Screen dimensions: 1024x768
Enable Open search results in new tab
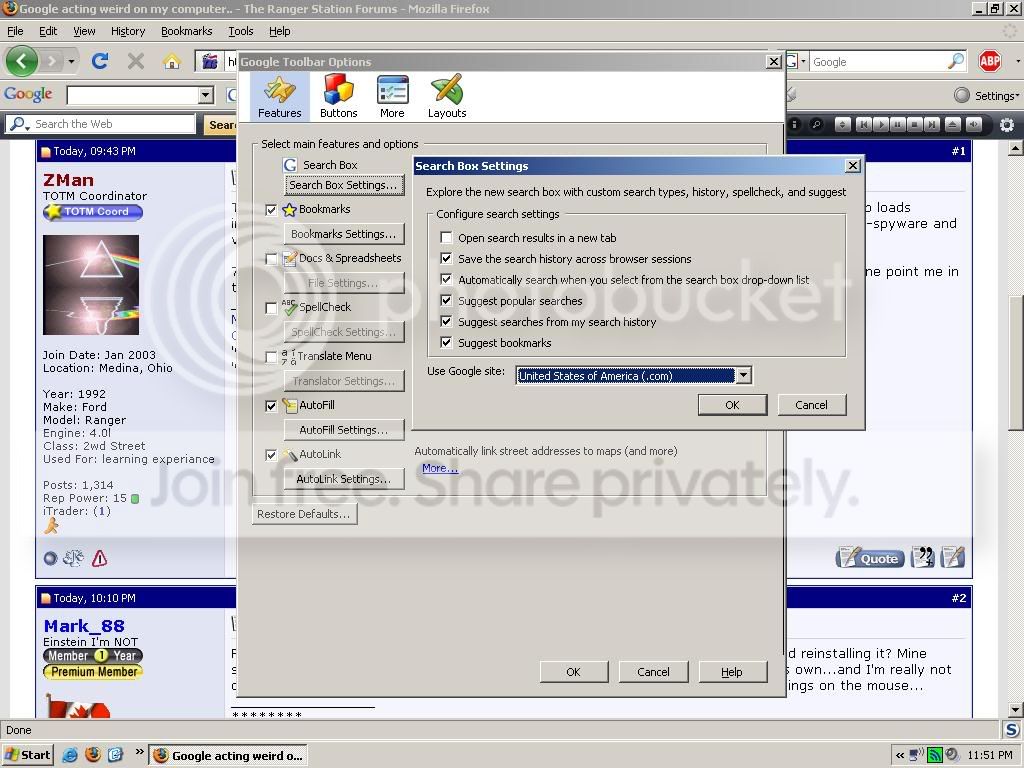[x=446, y=238]
